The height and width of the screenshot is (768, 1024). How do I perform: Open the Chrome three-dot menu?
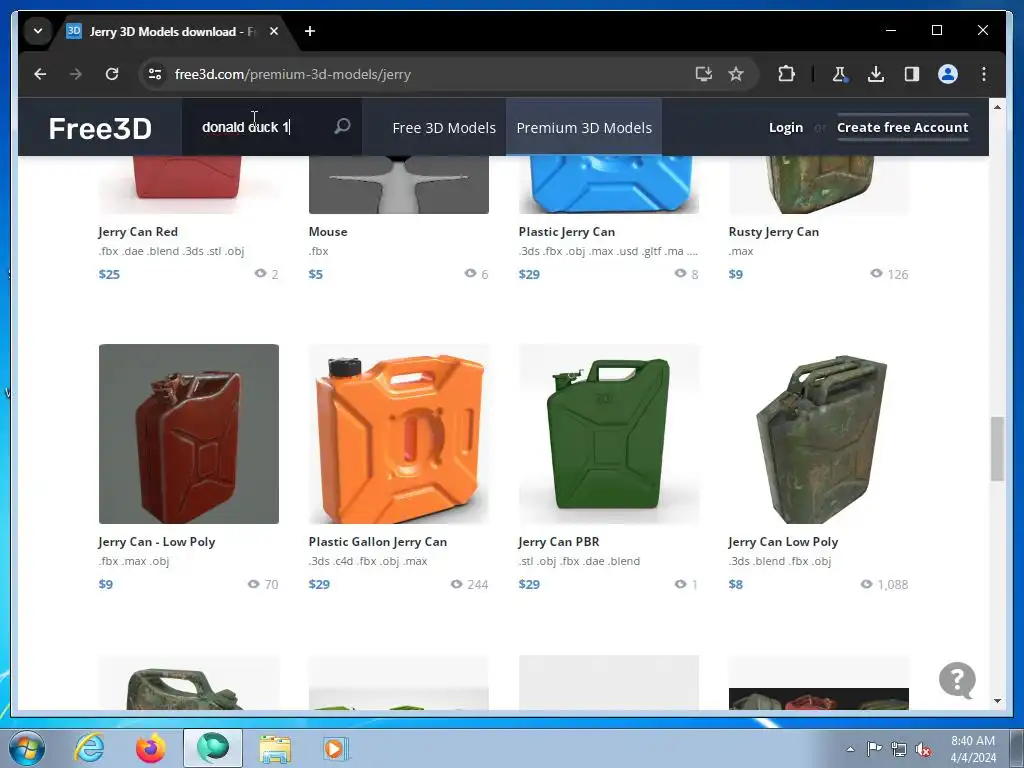click(x=984, y=74)
